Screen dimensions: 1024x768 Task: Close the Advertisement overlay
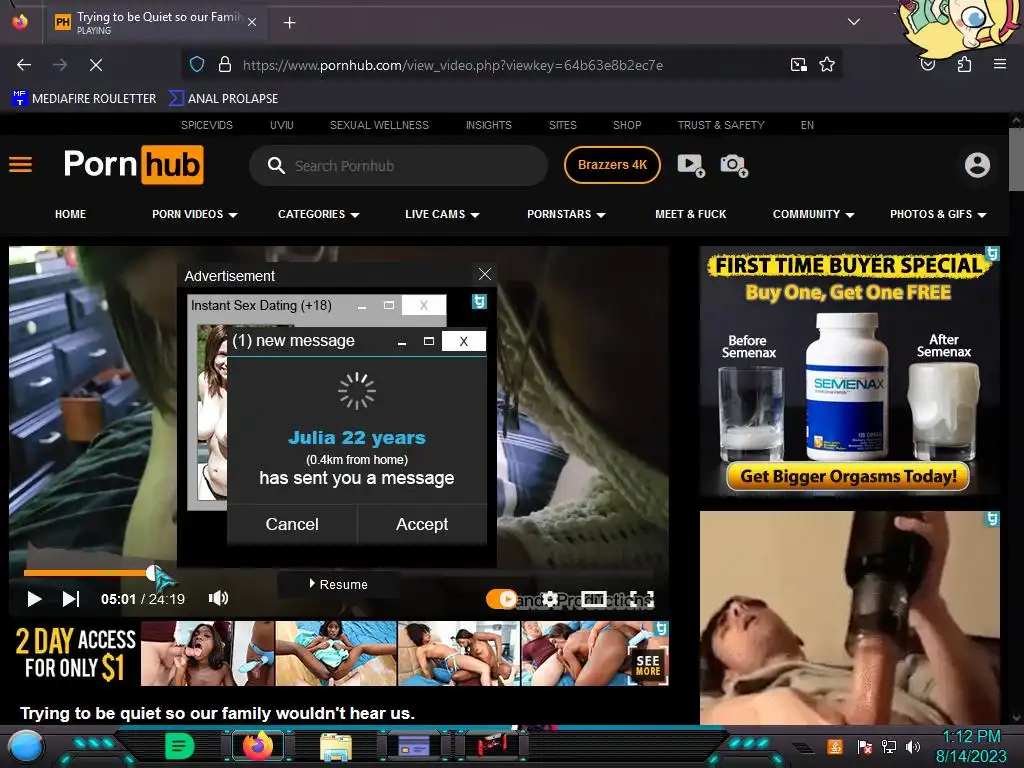click(485, 274)
